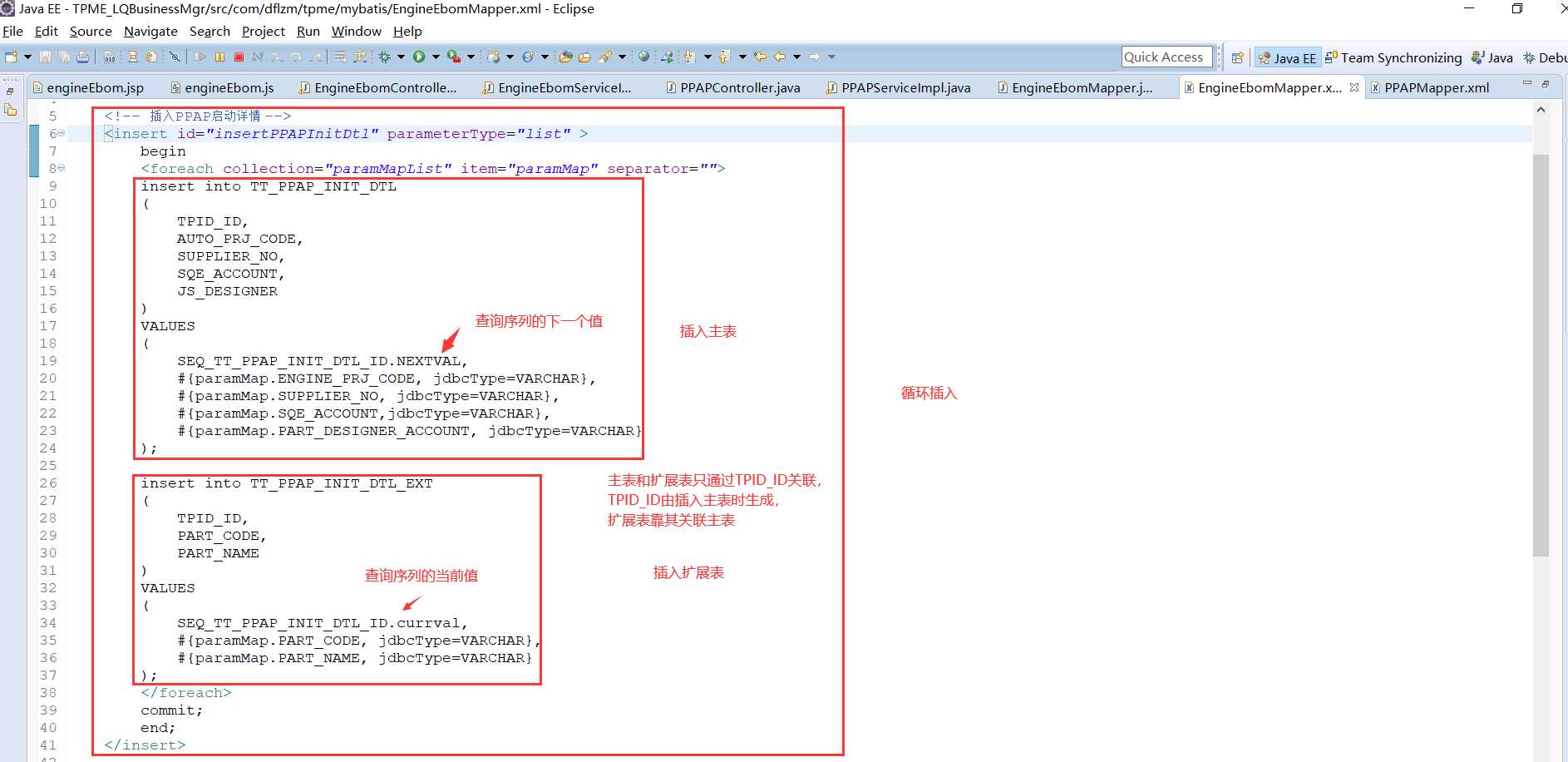Click the Resume debug icon
Screen dimensions: 1568x762
point(200,57)
